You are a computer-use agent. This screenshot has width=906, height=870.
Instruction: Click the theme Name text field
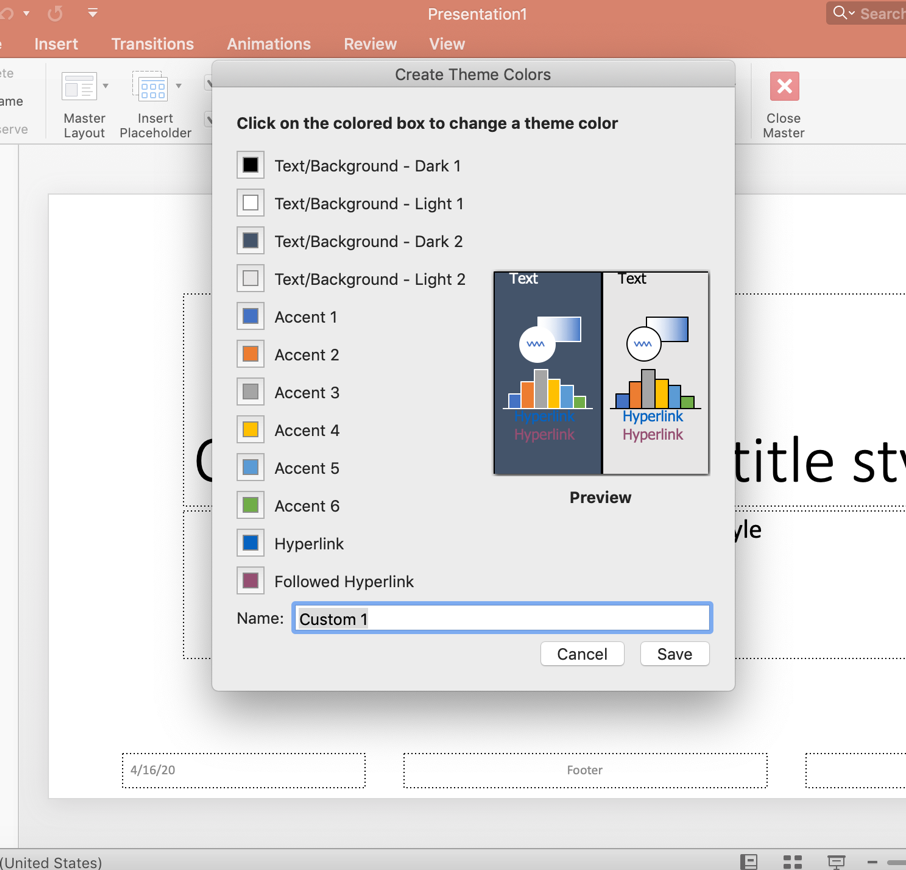coord(500,617)
